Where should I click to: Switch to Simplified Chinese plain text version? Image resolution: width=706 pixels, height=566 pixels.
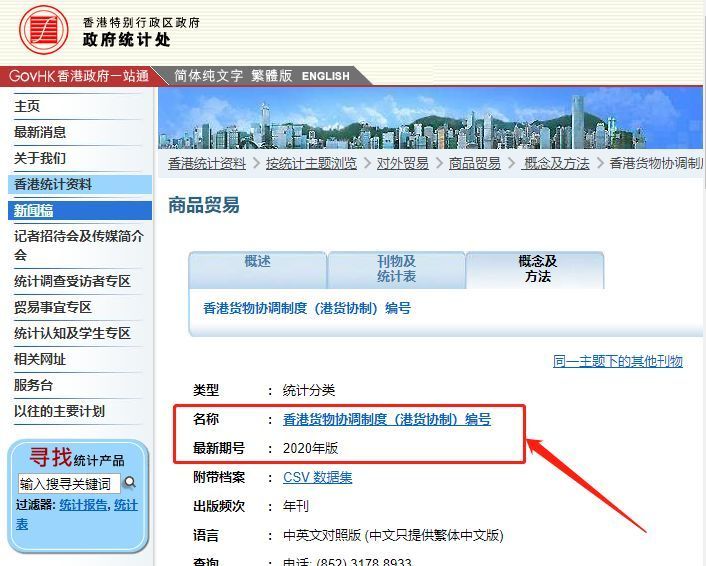pos(208,76)
